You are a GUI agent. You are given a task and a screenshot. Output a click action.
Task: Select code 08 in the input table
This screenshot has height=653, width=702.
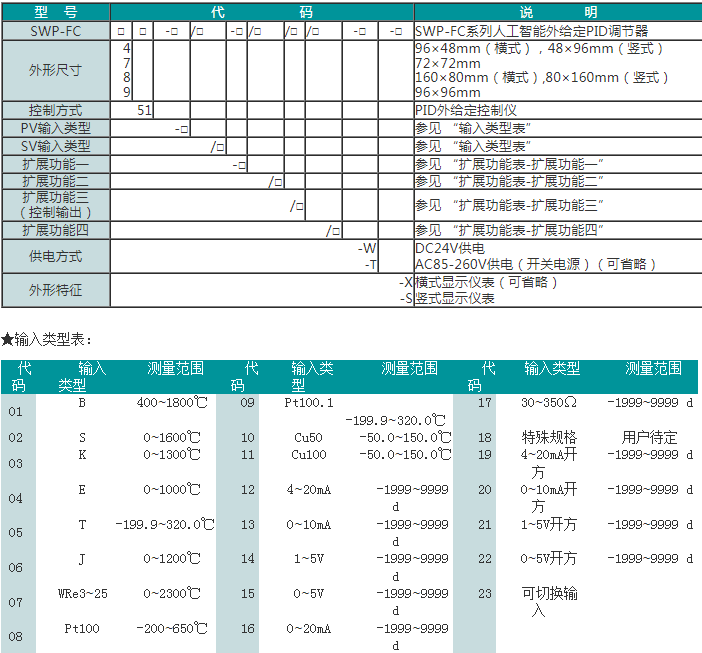click(15, 636)
